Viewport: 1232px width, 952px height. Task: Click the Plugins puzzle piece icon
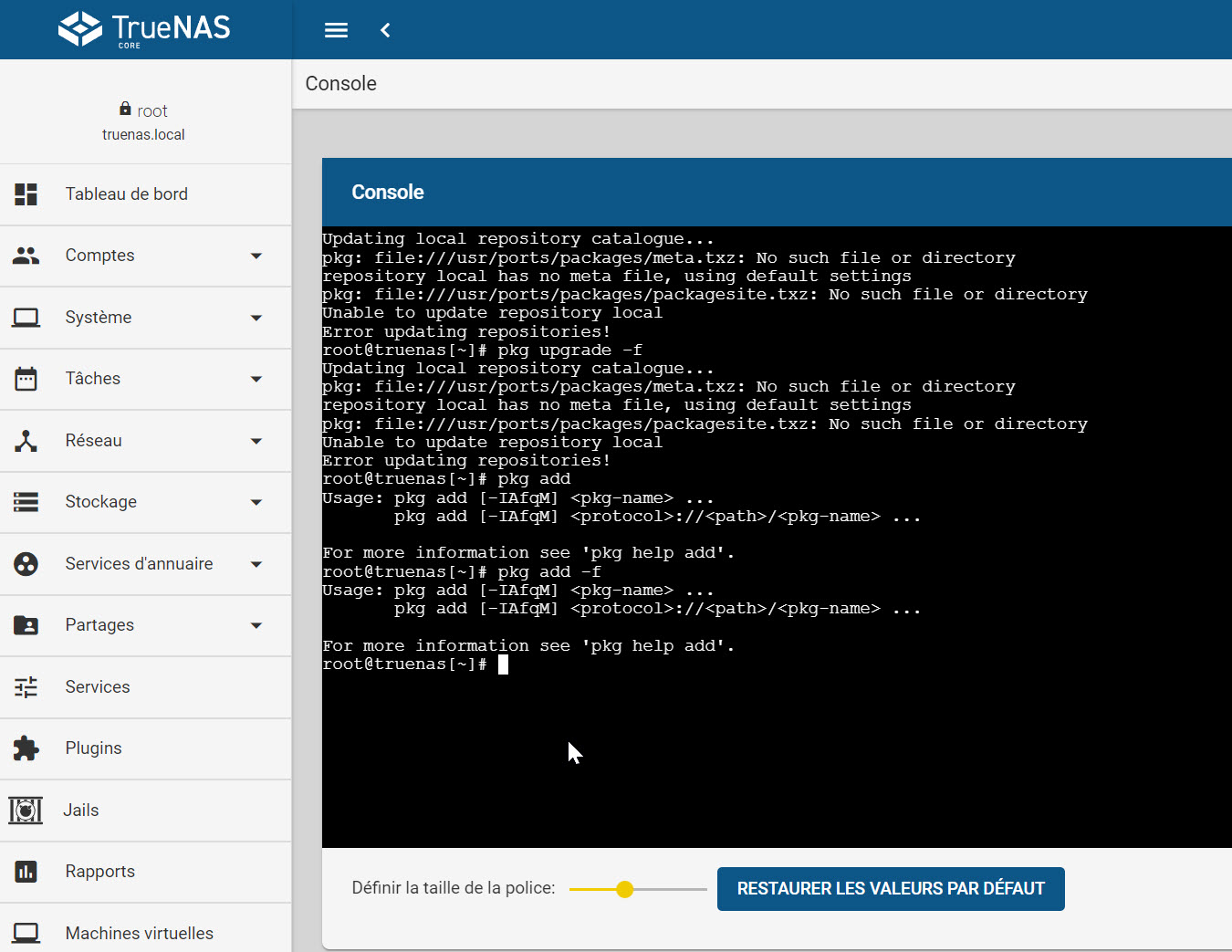coord(26,748)
